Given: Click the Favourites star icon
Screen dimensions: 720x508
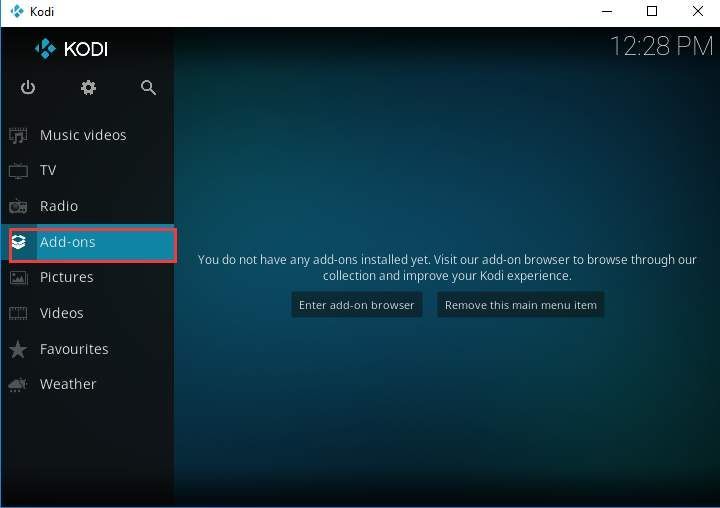Looking at the screenshot, I should click(18, 349).
